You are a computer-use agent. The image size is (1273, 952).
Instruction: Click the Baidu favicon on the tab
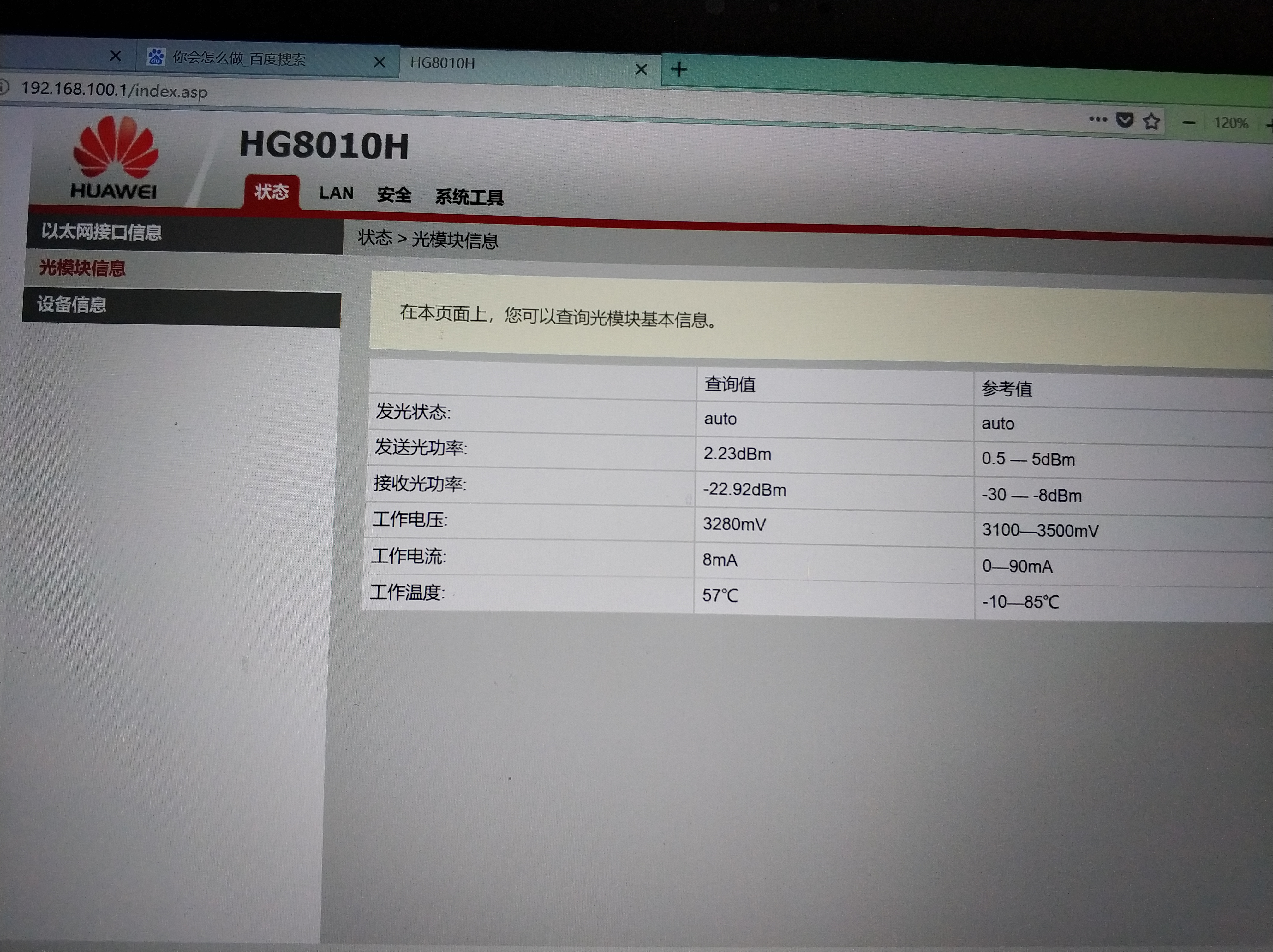155,57
